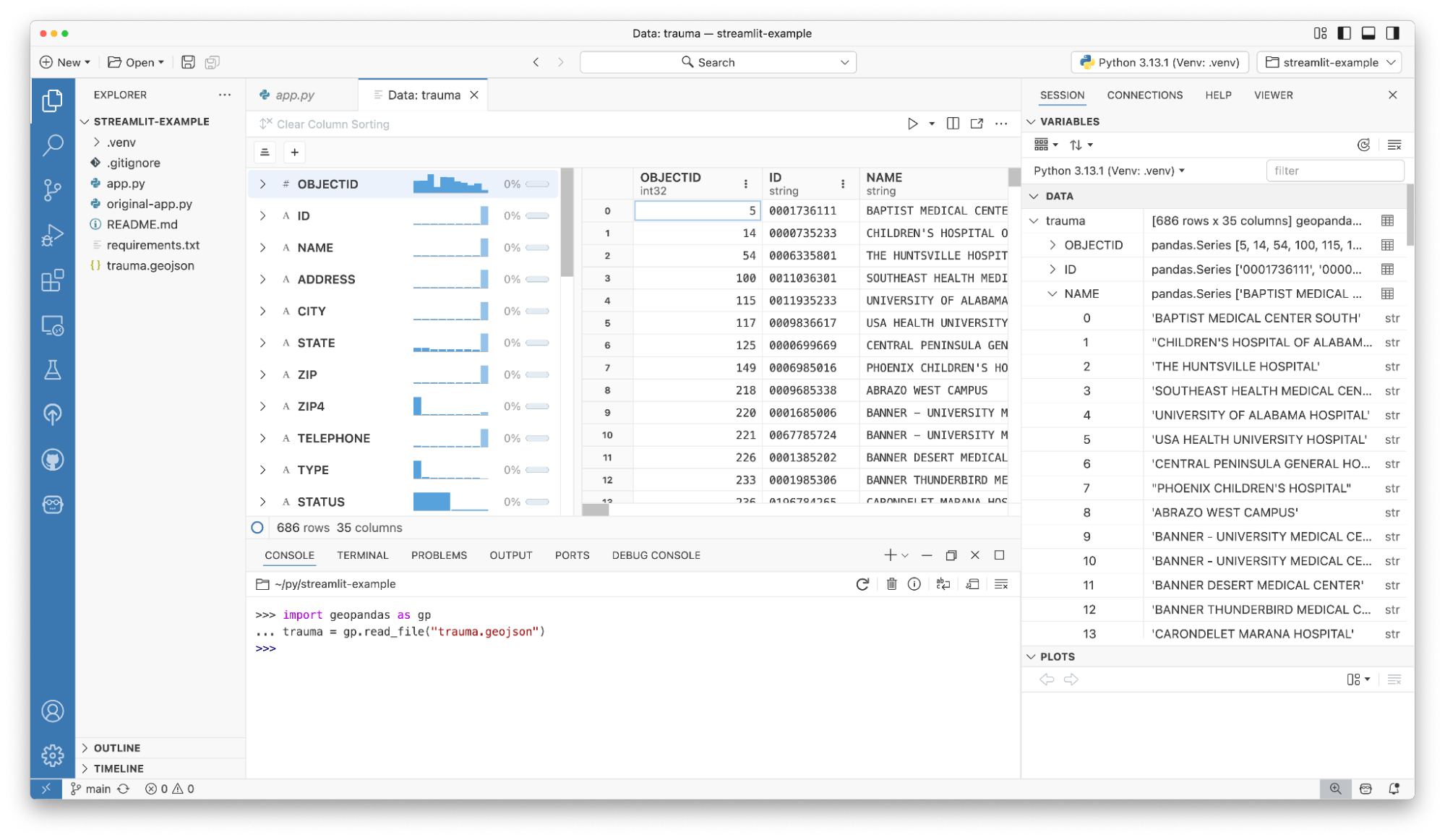This screenshot has width=1445, height=840.
Task: Open the Extensions view icon
Action: tap(52, 280)
